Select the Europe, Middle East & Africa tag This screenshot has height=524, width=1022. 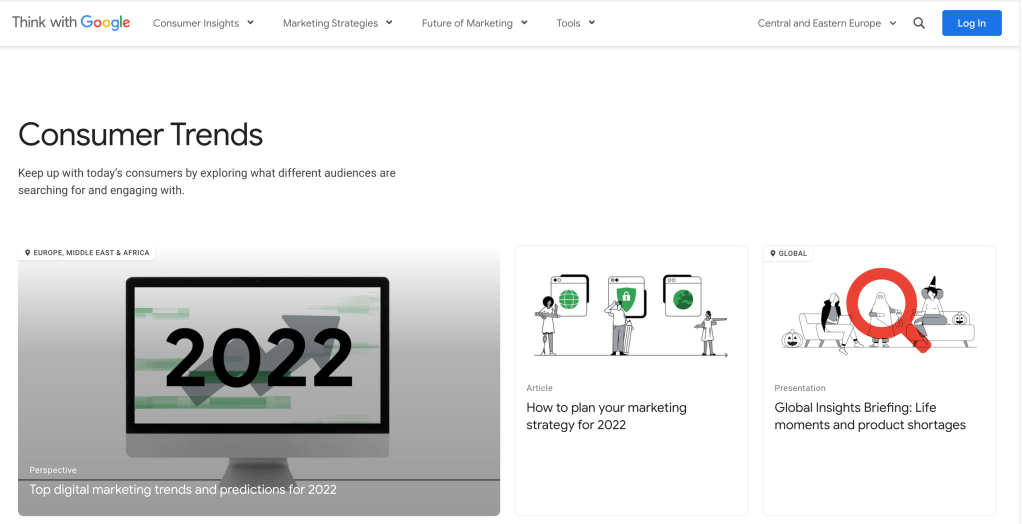pyautogui.click(x=91, y=253)
